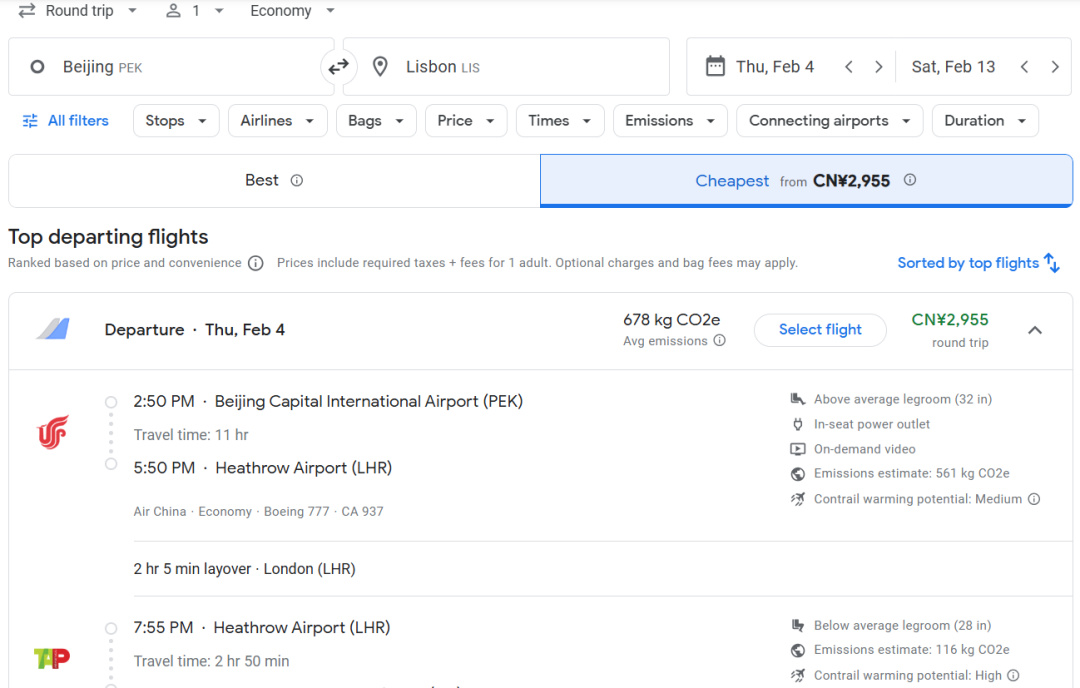This screenshot has height=688, width=1080.
Task: Open the passenger count dropdown
Action: tap(196, 11)
